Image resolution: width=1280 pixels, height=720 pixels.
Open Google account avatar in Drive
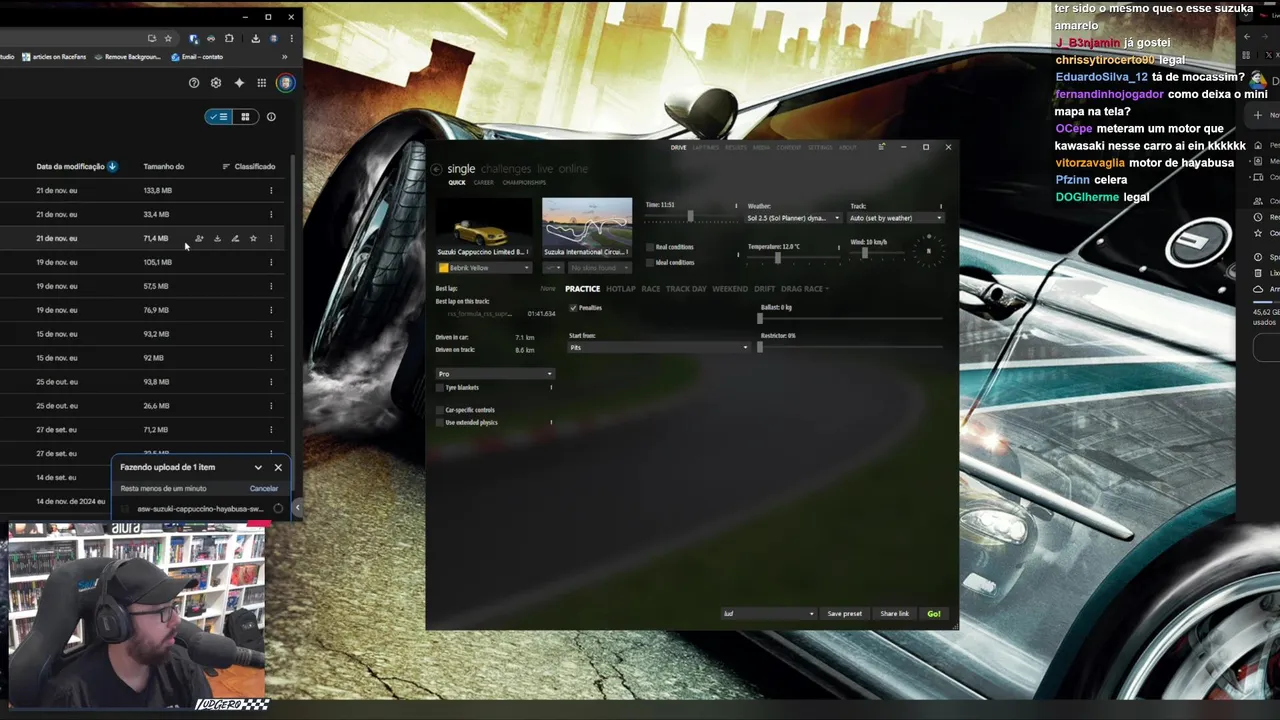(285, 83)
